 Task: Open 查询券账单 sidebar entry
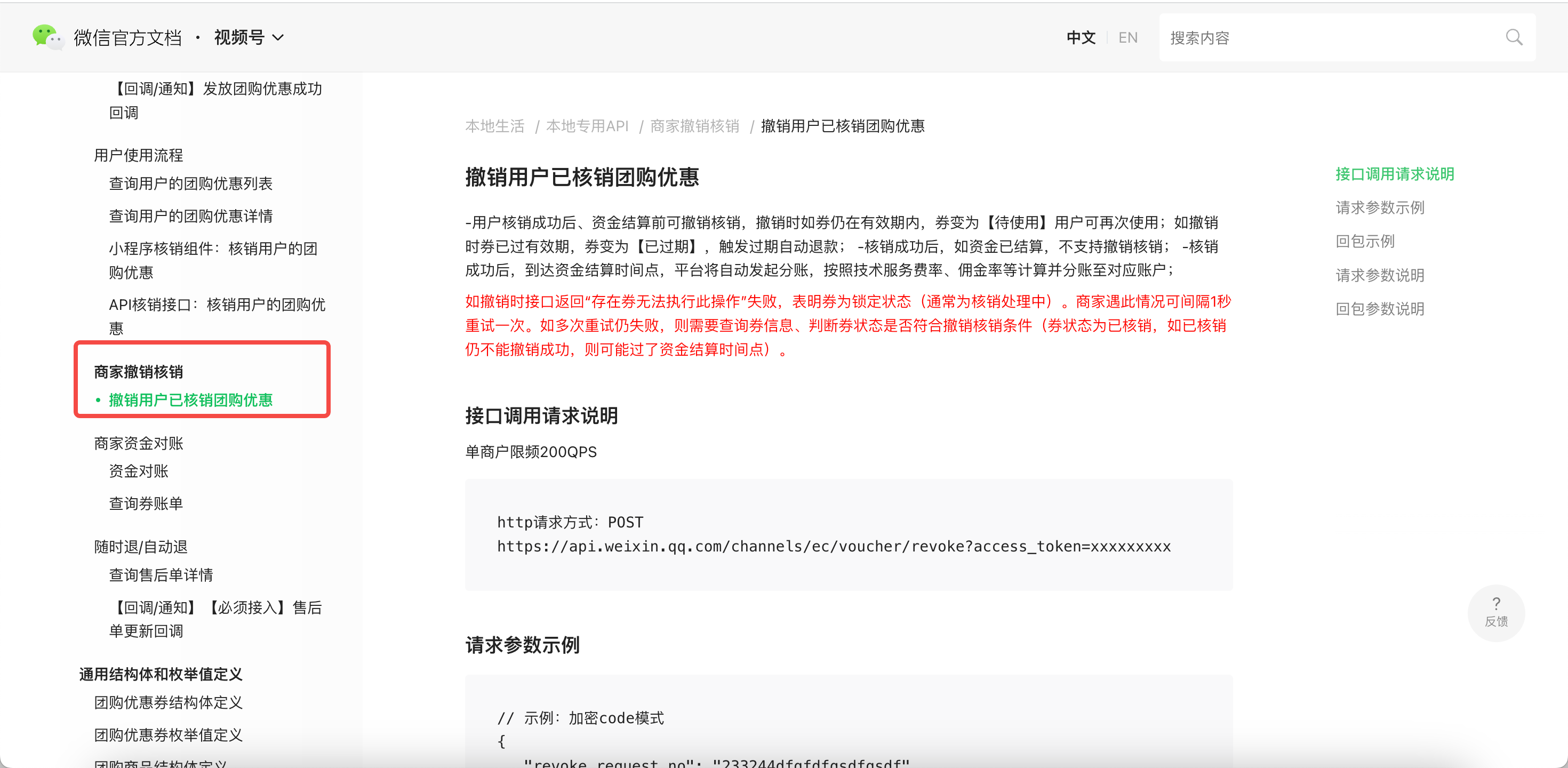click(x=146, y=503)
